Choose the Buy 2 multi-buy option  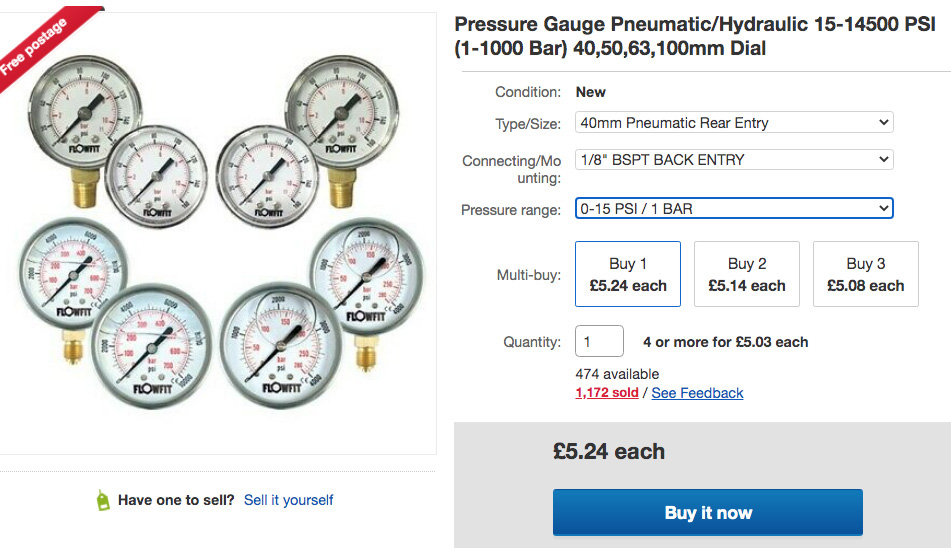[747, 274]
